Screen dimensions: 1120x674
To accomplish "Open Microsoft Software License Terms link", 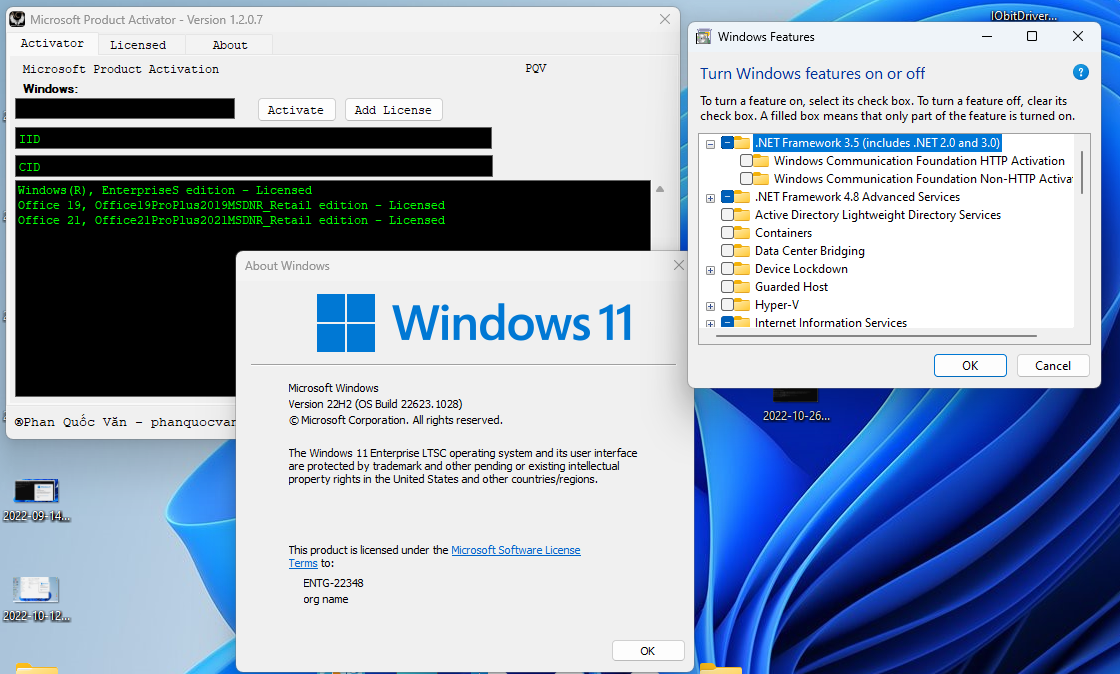I will [516, 550].
